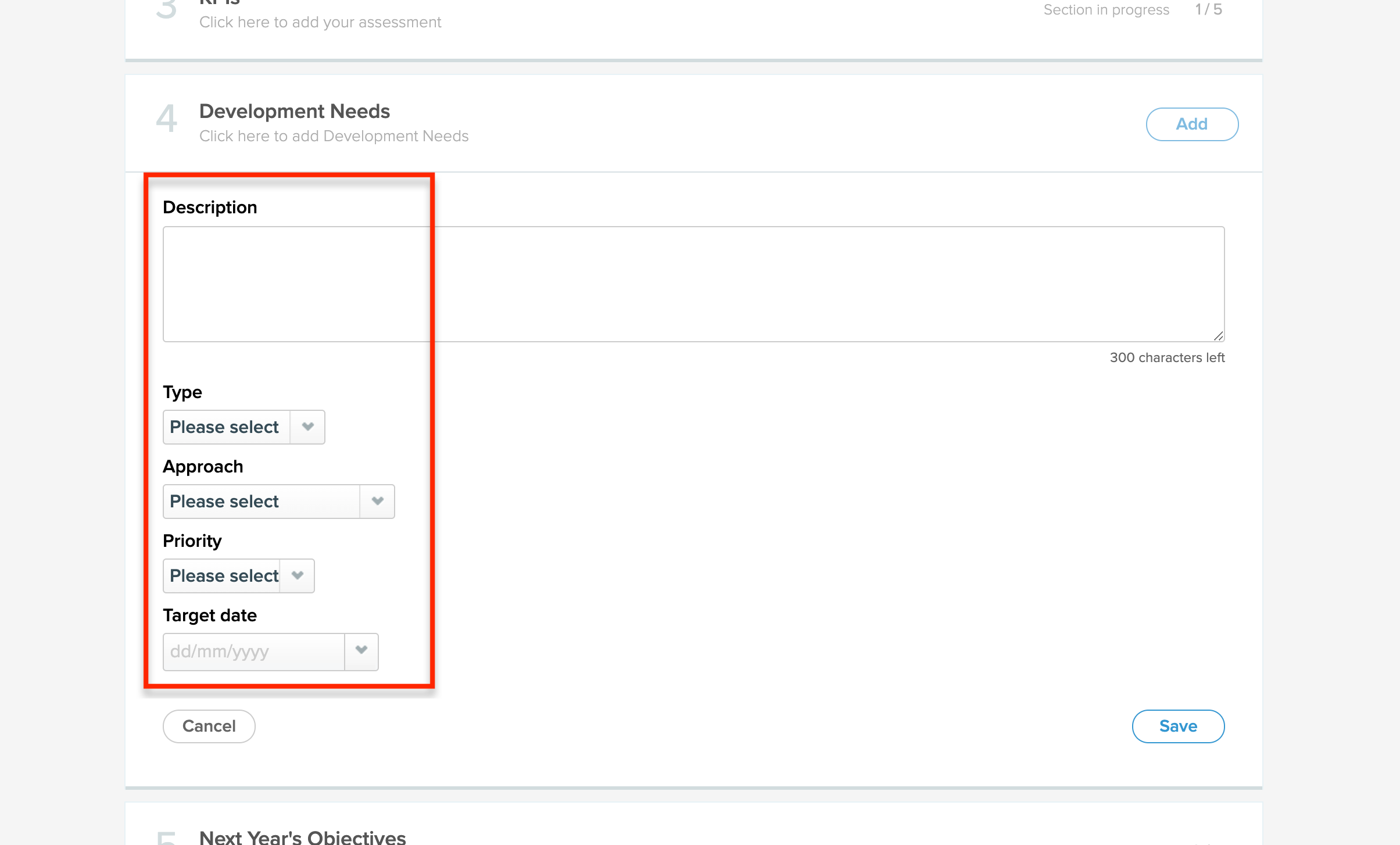The height and width of the screenshot is (845, 1400).
Task: Click the '300 characters left' counter
Action: [x=1167, y=357]
